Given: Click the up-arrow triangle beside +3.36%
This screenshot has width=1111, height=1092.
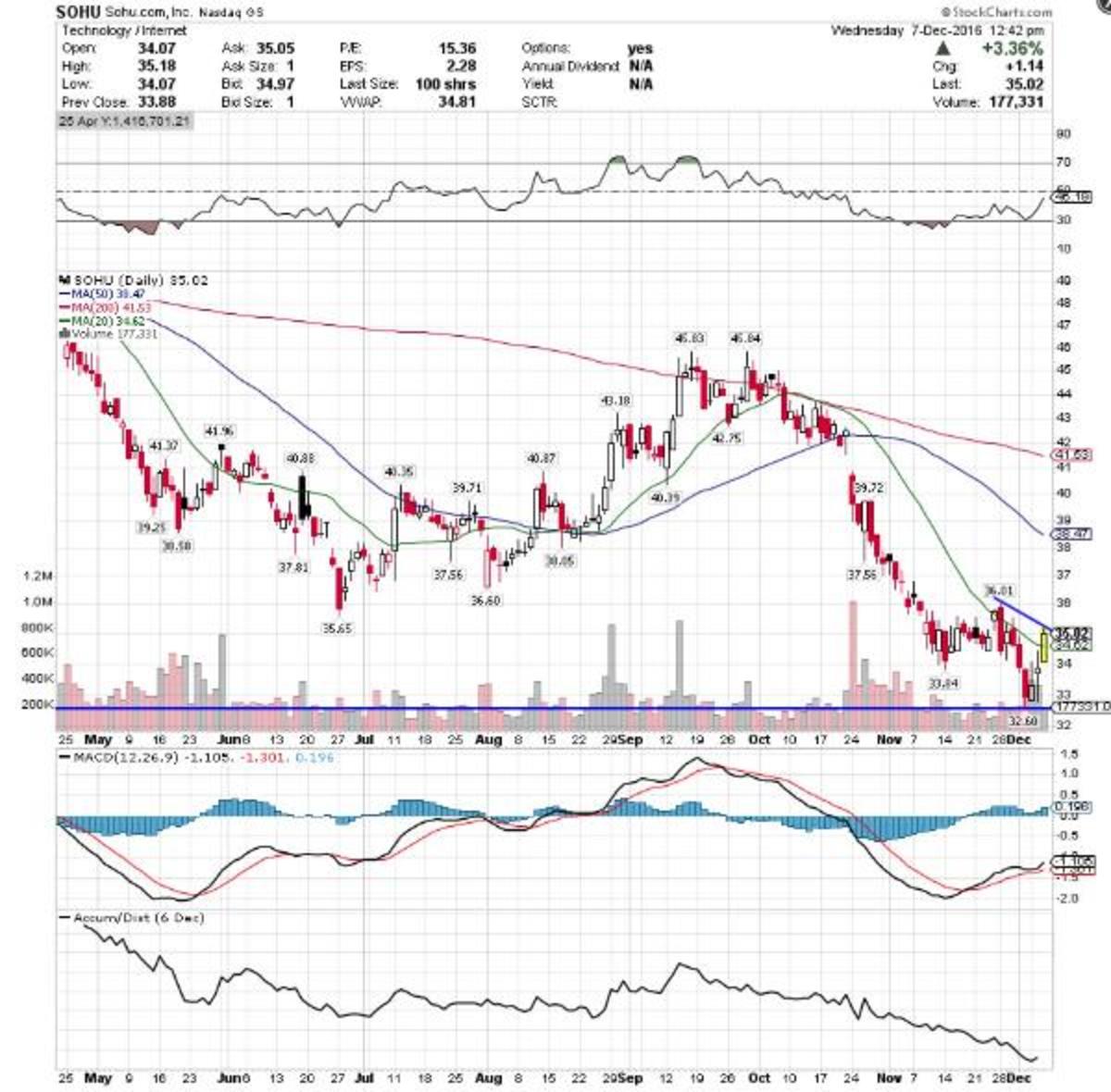Looking at the screenshot, I should tap(942, 48).
